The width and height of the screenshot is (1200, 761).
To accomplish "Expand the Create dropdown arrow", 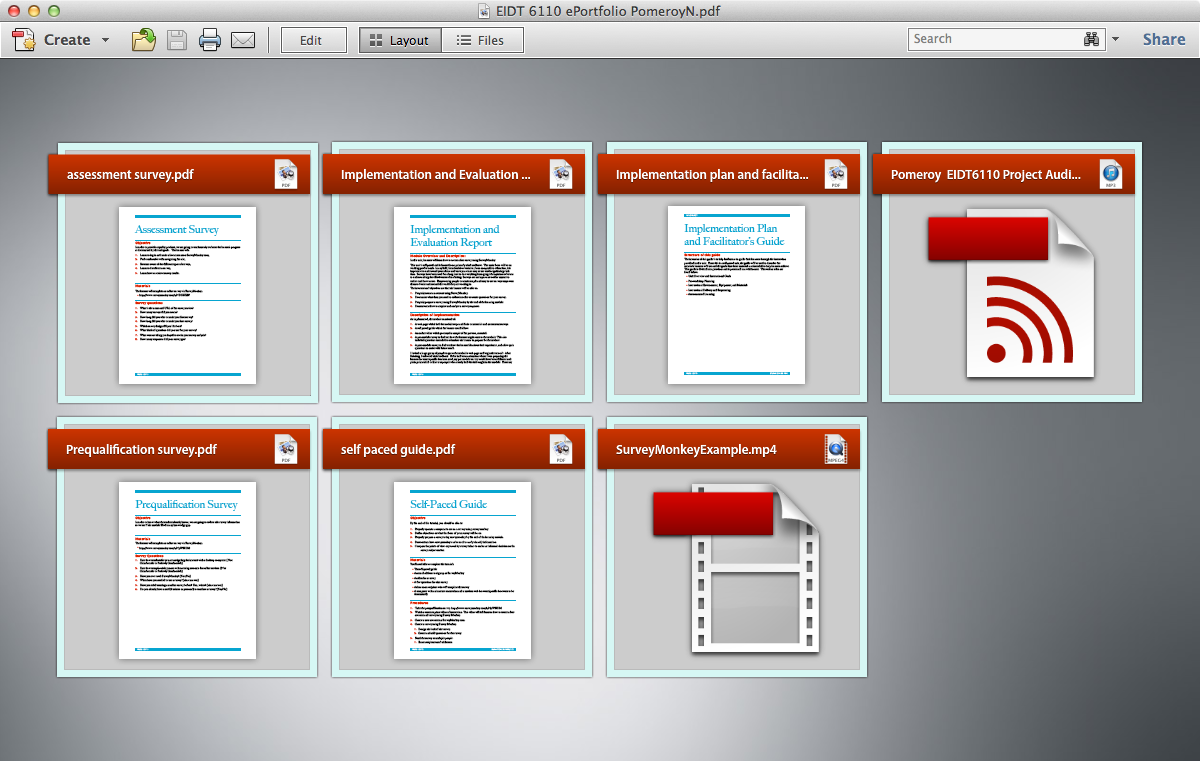I will [104, 40].
